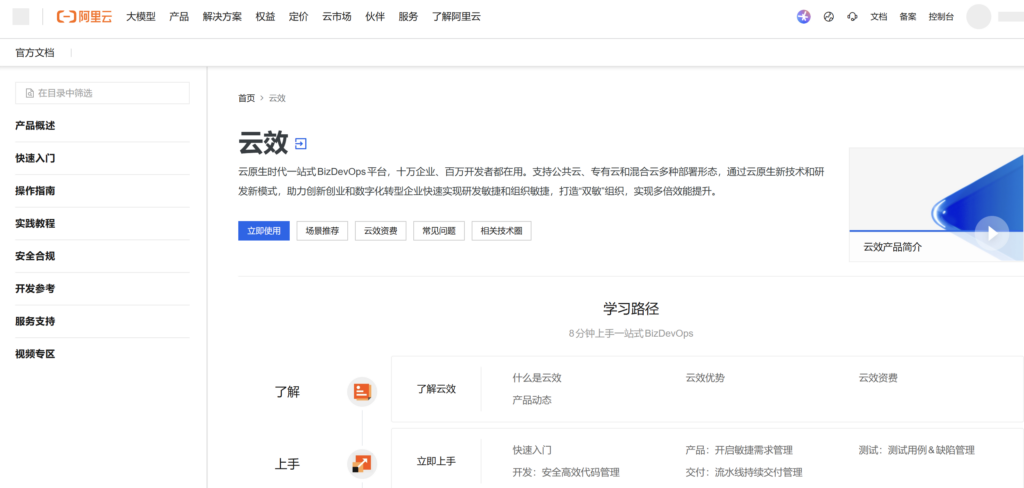Click the 云效 breadcrumb
This screenshot has height=488, width=1024.
tap(277, 98)
